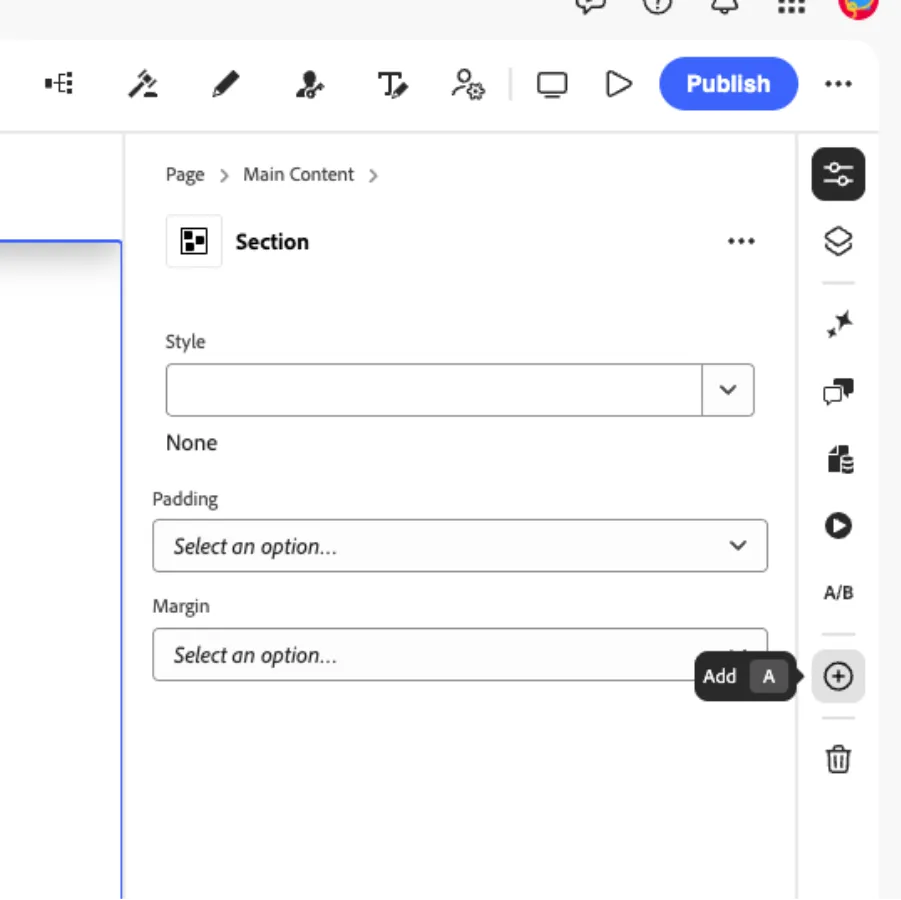
Task: Open the layers panel icon
Action: [838, 241]
